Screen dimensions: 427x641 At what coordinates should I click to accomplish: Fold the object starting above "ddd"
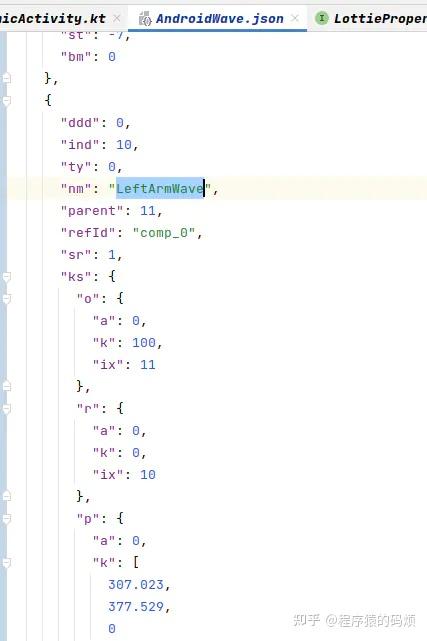tap(7, 101)
